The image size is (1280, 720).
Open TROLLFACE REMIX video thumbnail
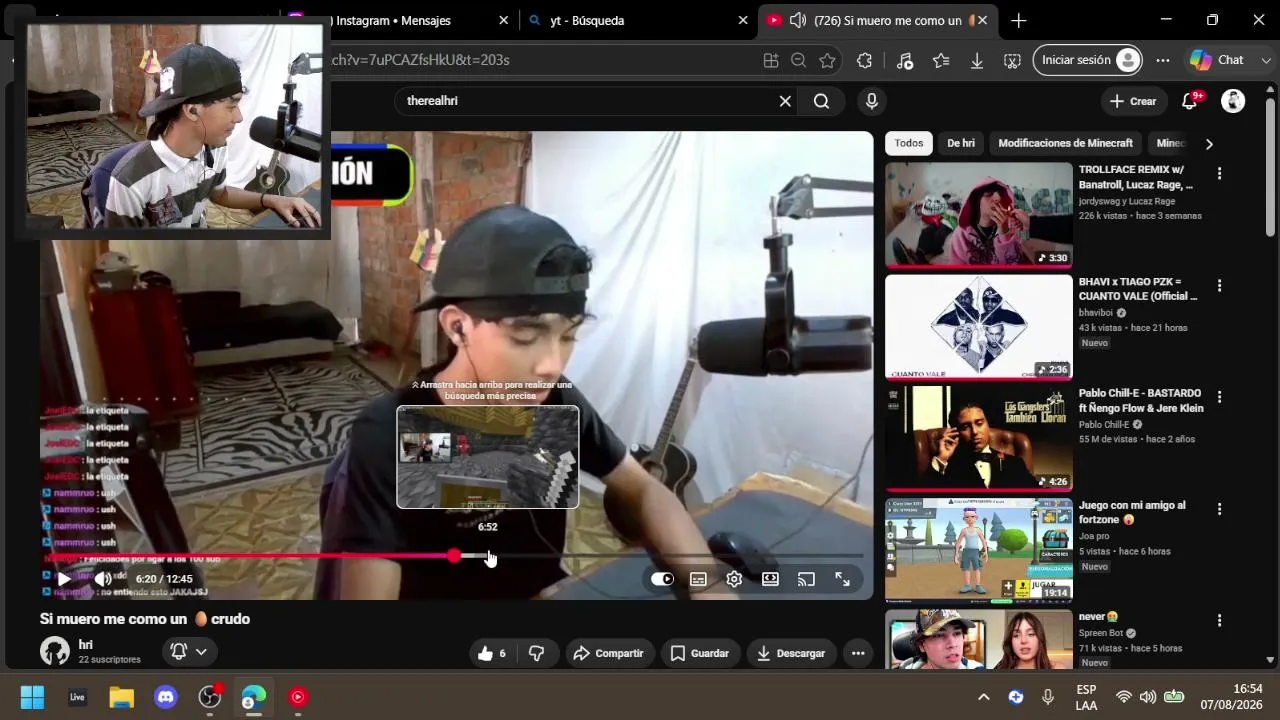tap(979, 215)
